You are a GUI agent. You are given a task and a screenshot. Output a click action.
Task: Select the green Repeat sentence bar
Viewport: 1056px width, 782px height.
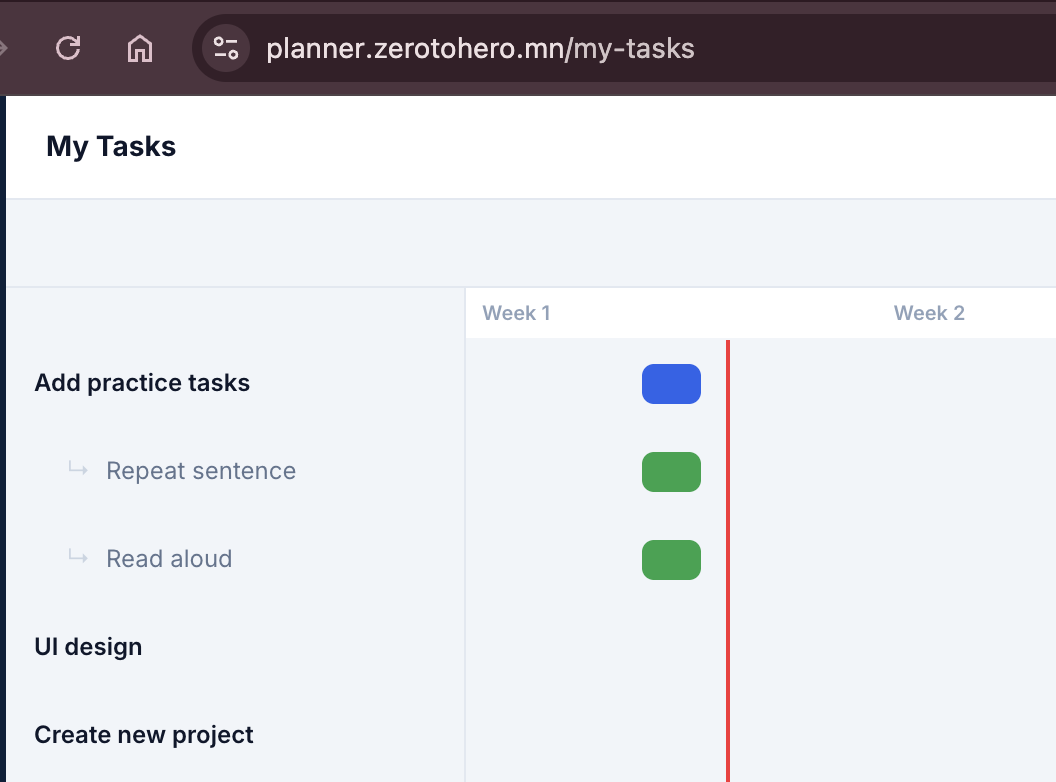point(671,472)
